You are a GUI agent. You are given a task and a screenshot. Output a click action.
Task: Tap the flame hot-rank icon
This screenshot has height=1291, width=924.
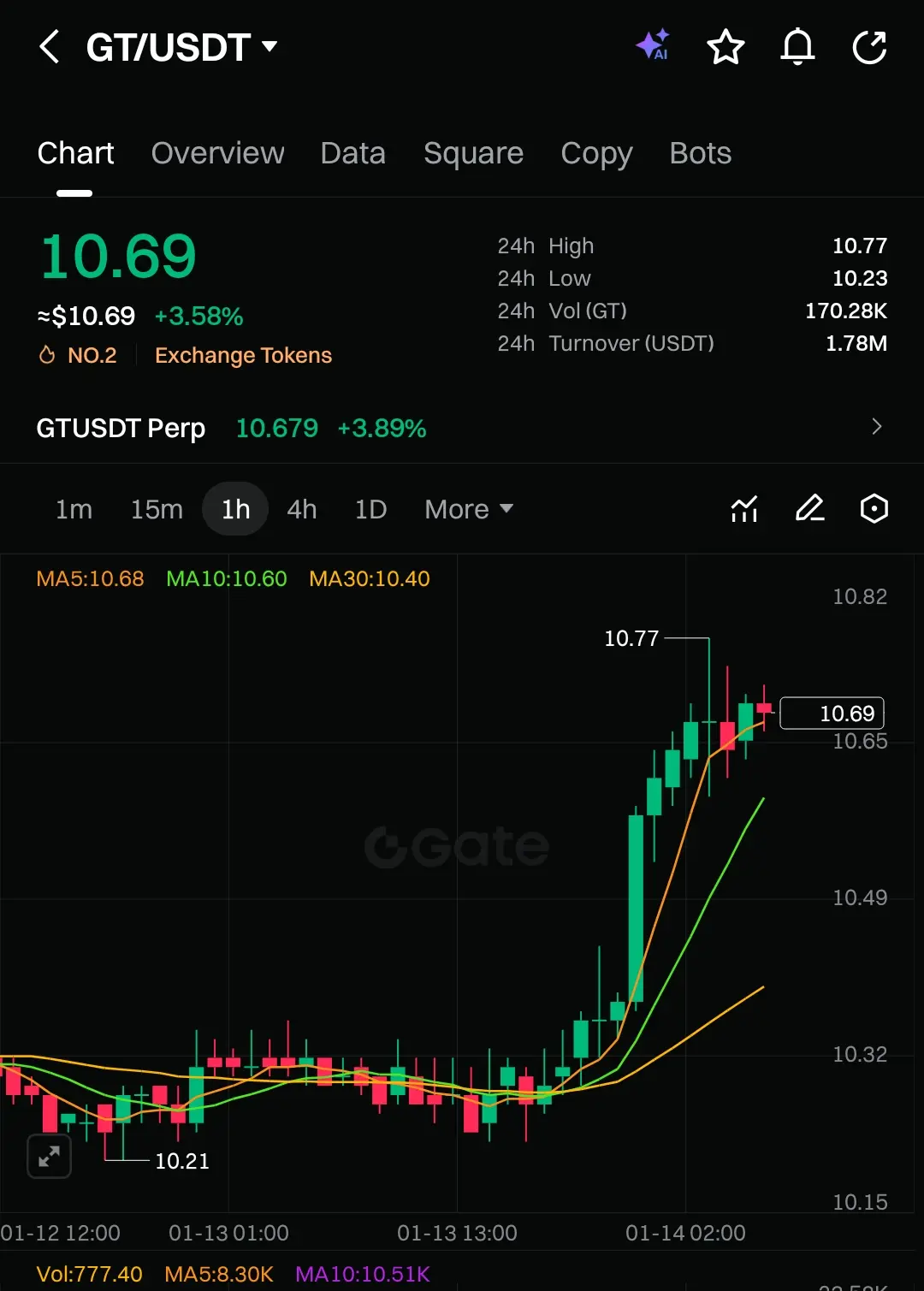pos(47,355)
